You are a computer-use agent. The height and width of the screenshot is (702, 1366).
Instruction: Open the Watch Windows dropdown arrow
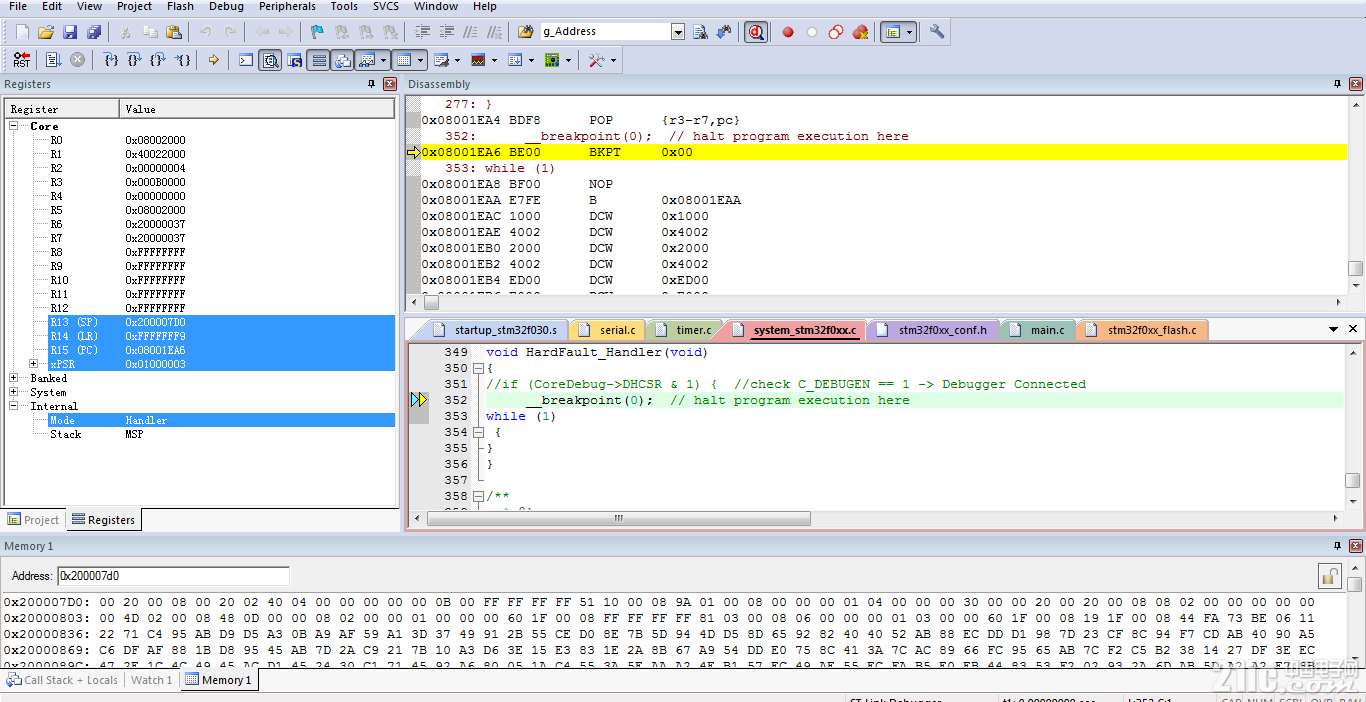(382, 60)
